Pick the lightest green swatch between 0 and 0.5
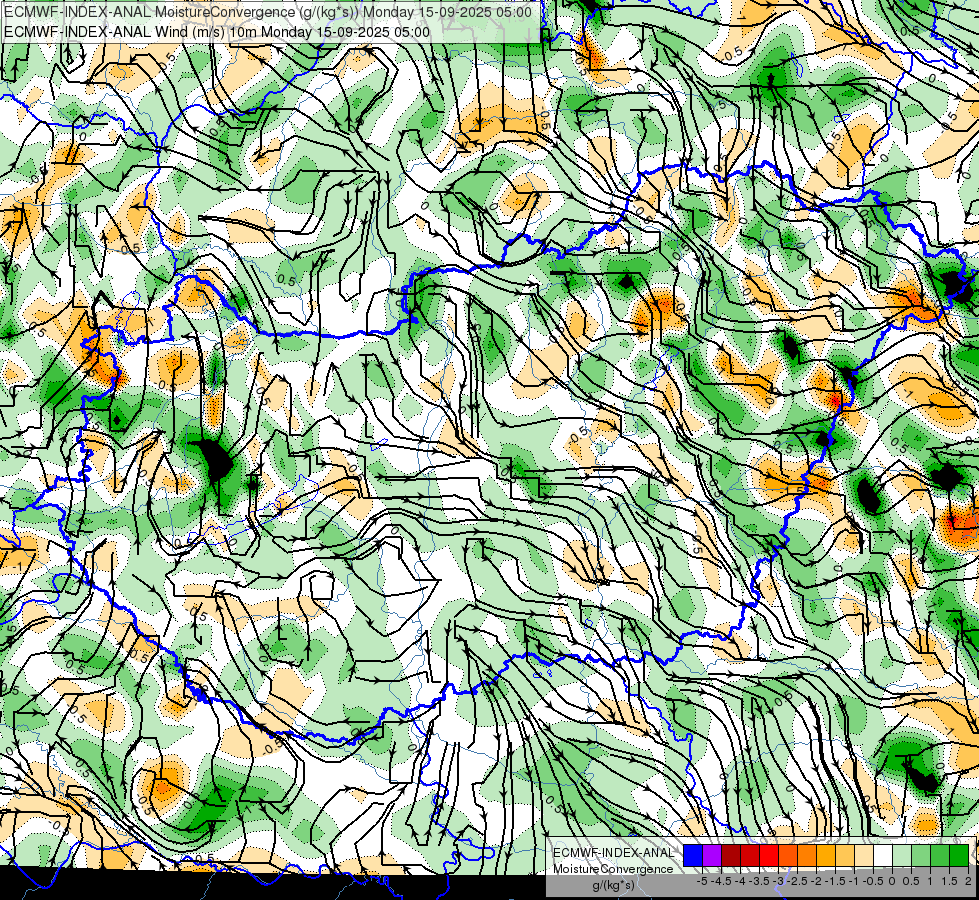979x900 pixels. [x=902, y=855]
